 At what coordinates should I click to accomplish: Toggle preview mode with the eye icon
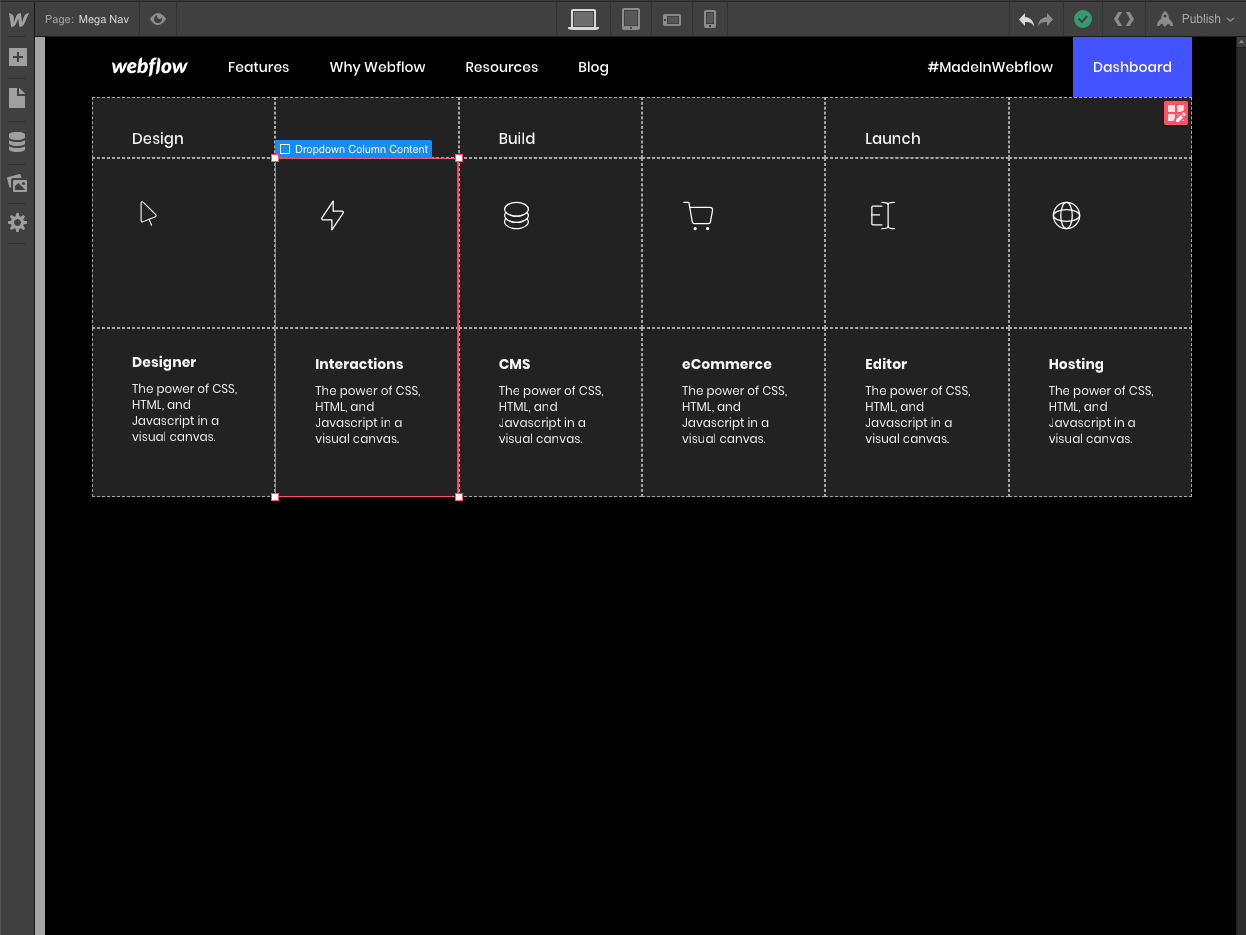tap(158, 19)
